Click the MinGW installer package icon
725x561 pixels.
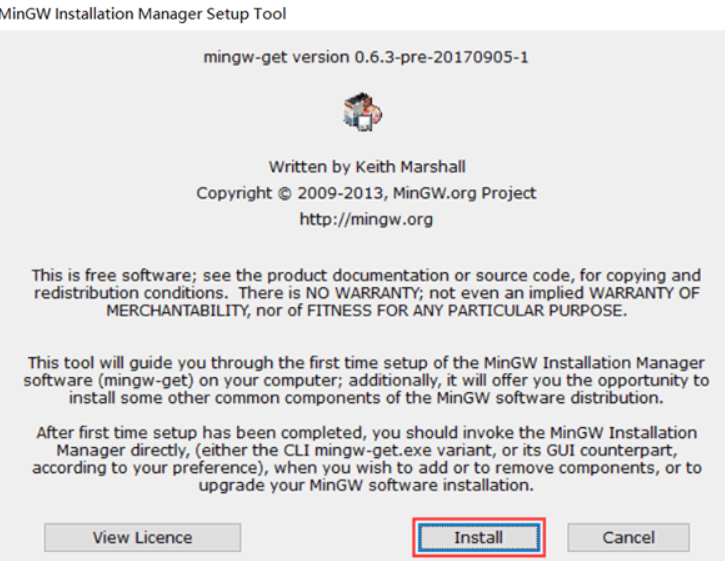click(362, 111)
